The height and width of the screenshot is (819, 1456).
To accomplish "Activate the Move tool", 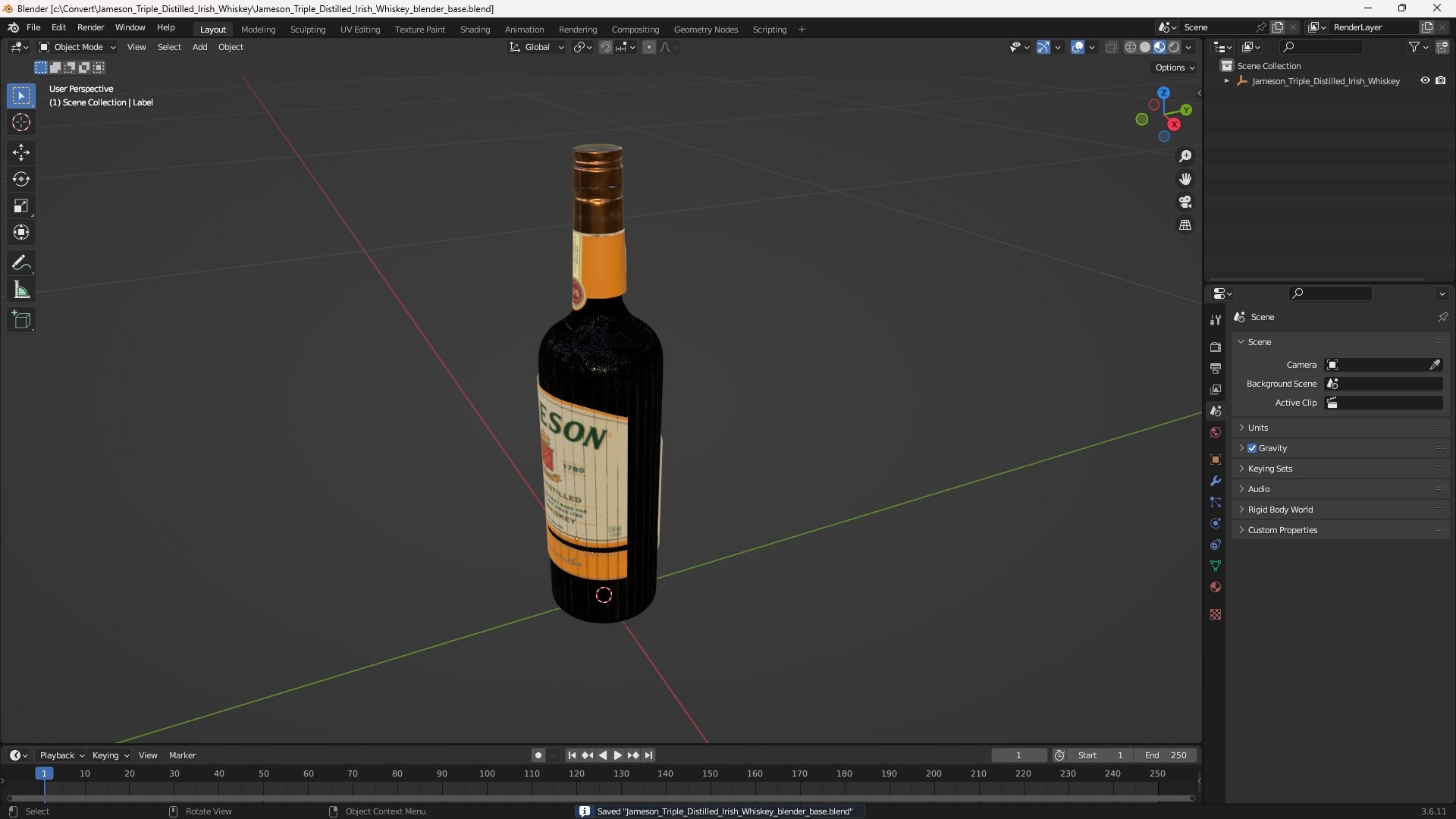I will pos(21,152).
